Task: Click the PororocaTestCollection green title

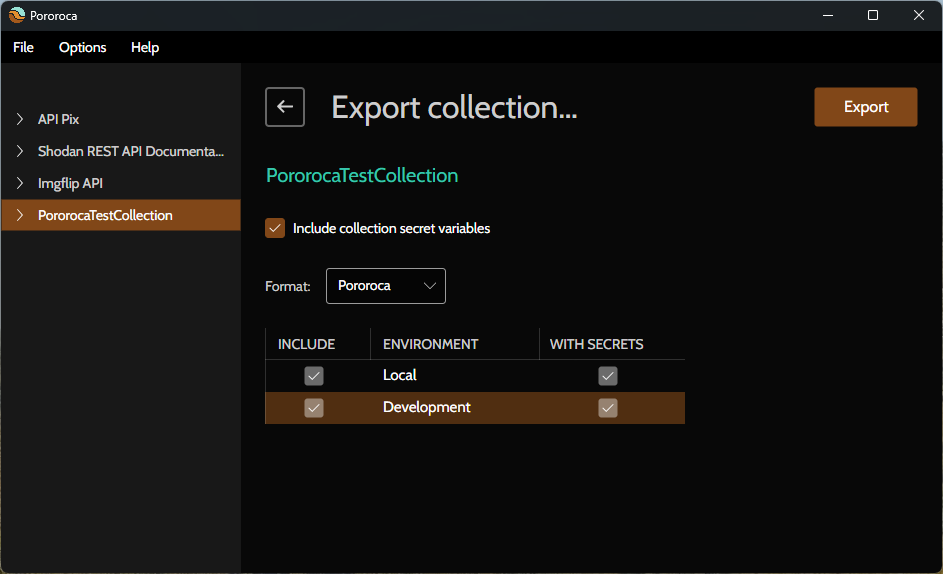Action: coord(362,176)
